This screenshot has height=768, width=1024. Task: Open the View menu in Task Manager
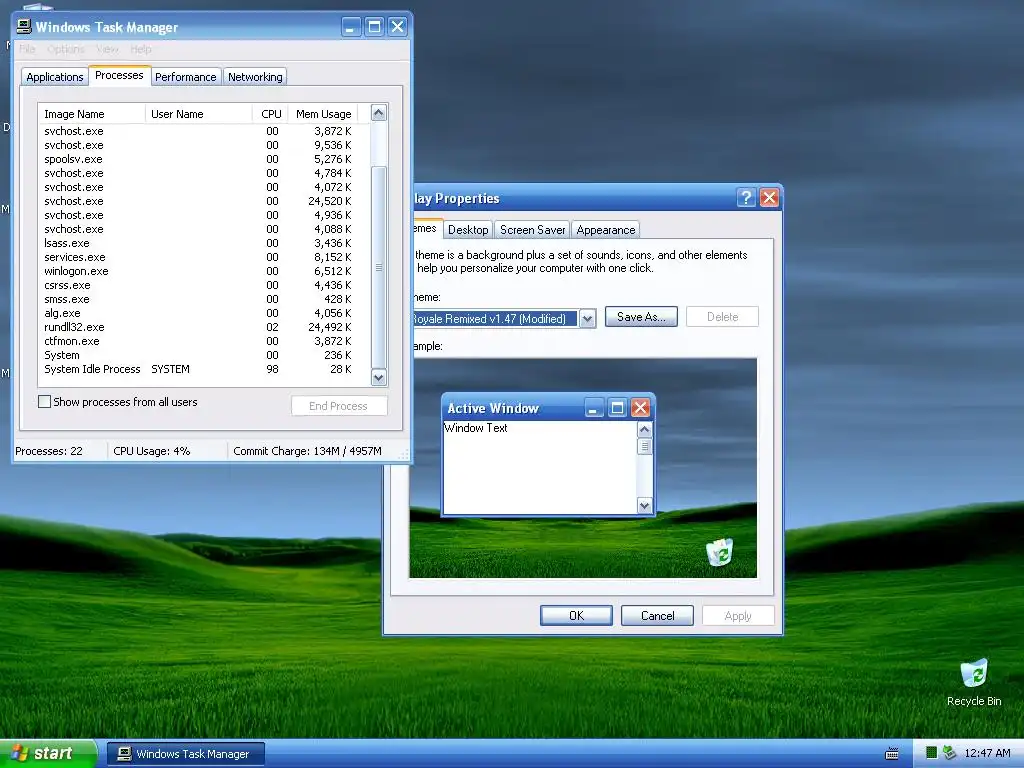[107, 49]
